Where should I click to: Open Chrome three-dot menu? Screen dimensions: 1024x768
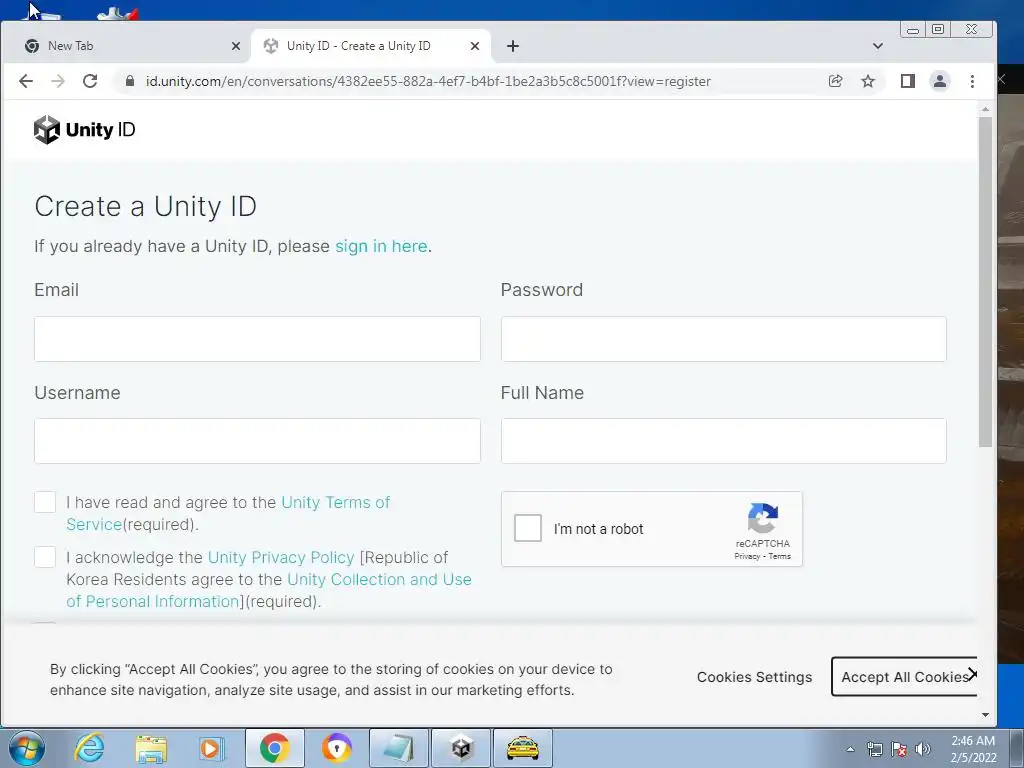coord(972,81)
